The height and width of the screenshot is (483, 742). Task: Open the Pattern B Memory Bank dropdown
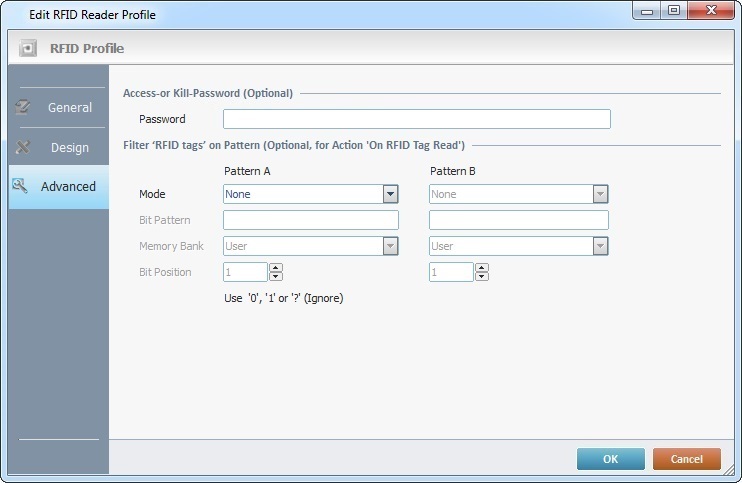point(600,246)
